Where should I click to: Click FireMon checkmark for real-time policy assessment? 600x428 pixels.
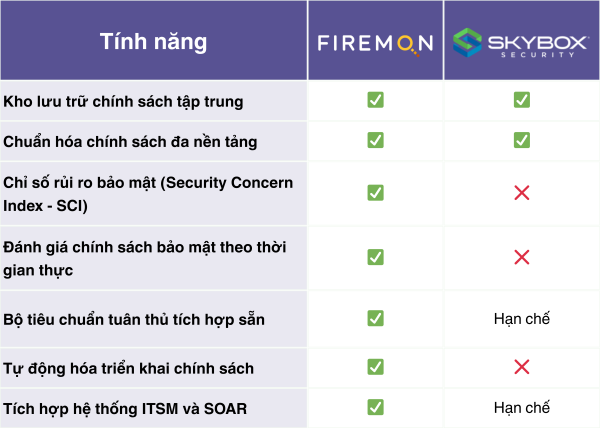pyautogui.click(x=375, y=257)
